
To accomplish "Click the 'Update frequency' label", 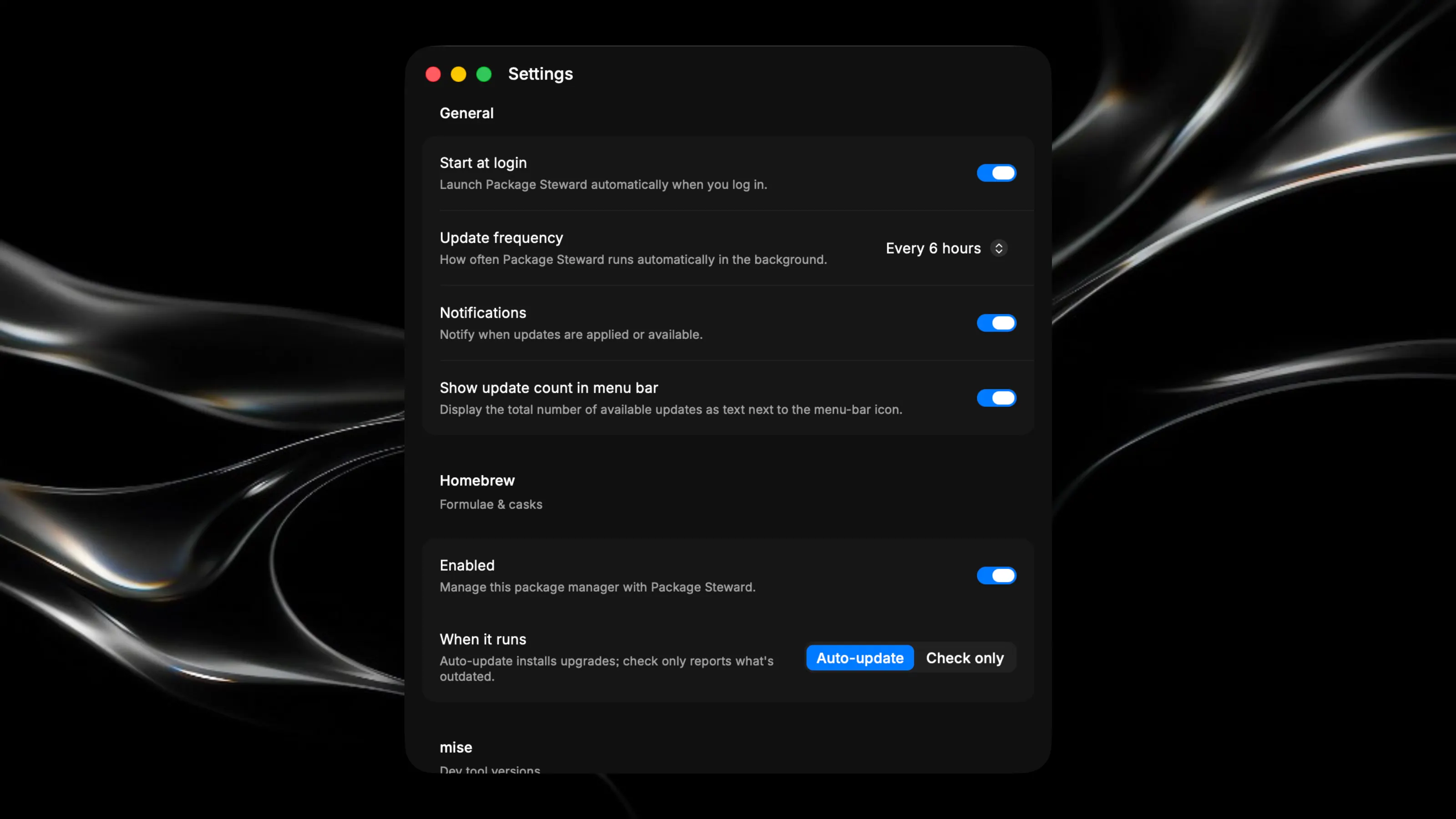I will [x=501, y=238].
